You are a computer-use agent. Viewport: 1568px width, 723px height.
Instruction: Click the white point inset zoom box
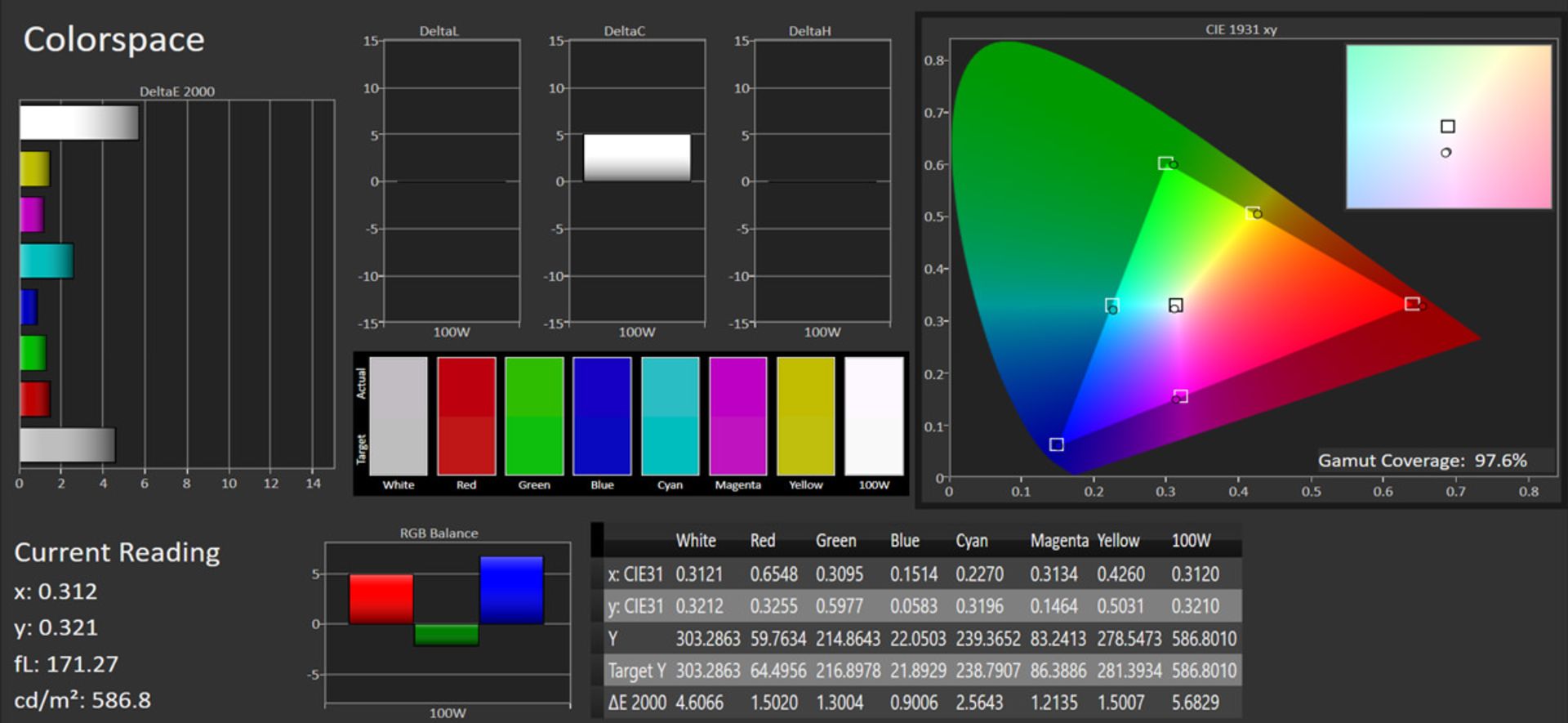point(1448,127)
